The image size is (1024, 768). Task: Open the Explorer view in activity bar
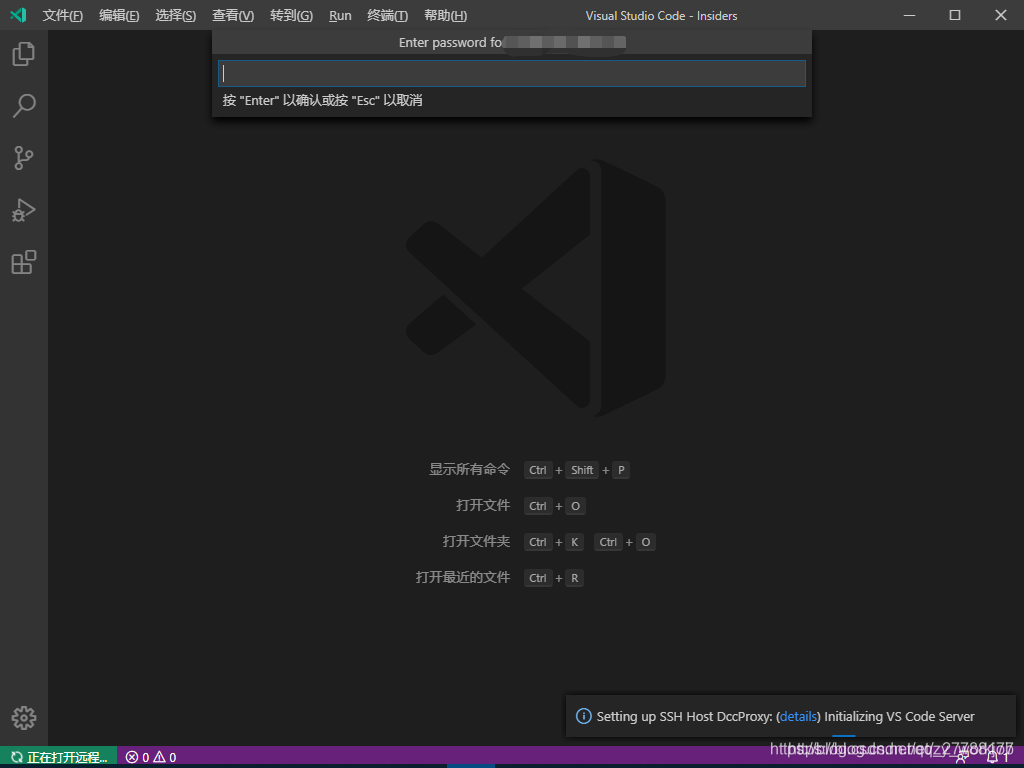pyautogui.click(x=24, y=54)
